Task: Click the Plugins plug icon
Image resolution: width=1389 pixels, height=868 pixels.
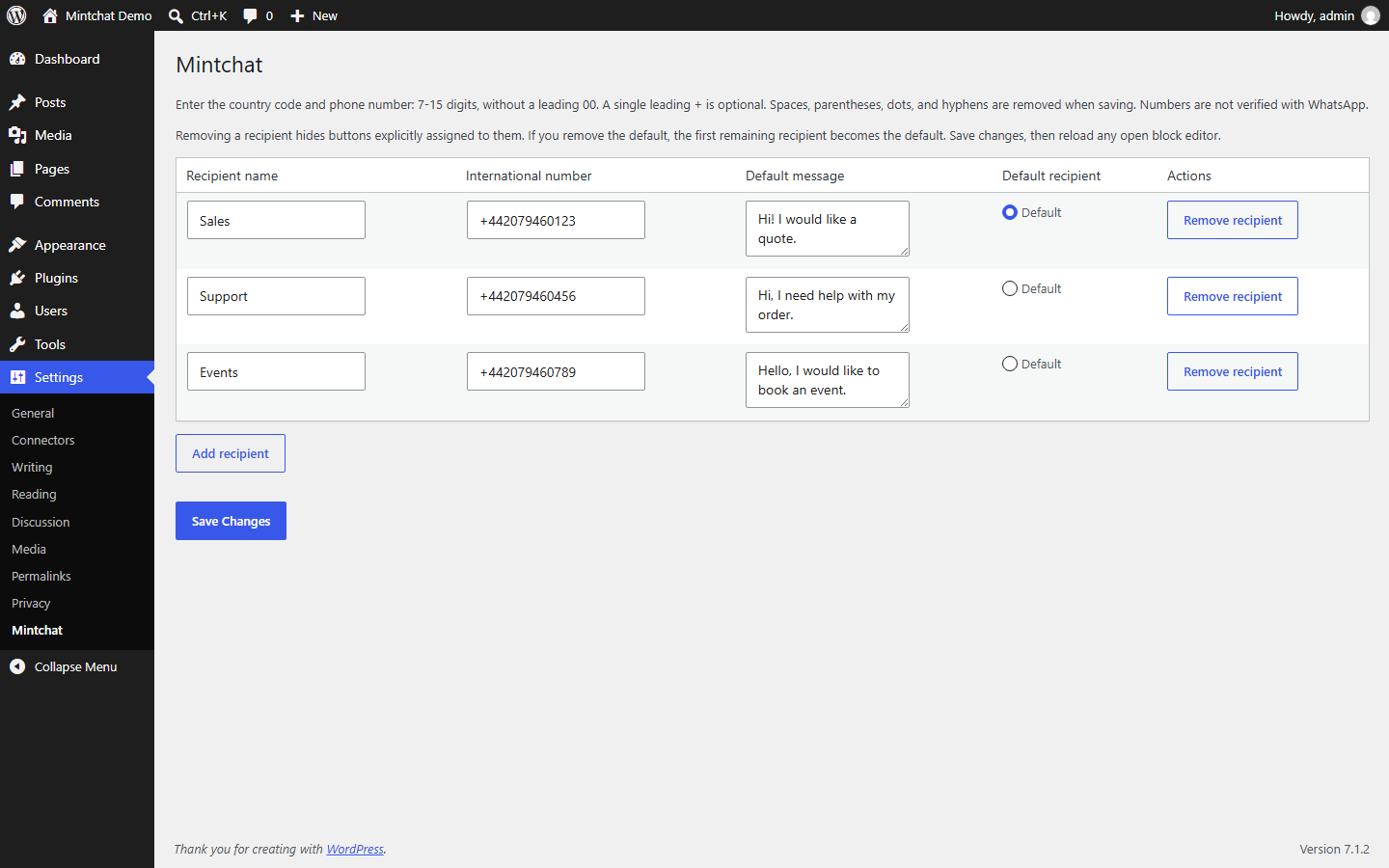Action: pos(17,278)
